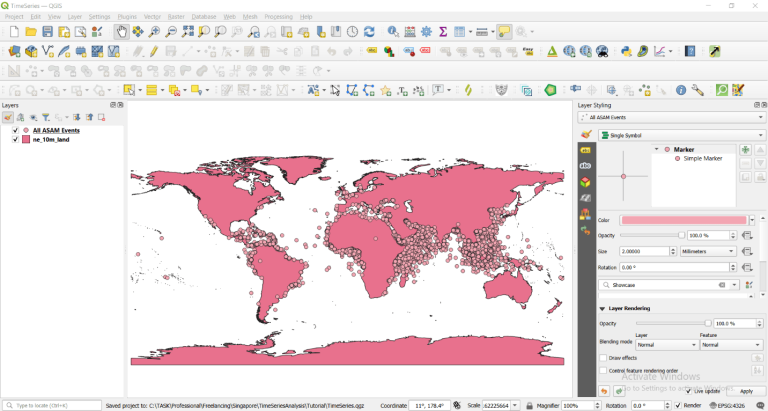Collapse the Layer Rendering section

click(x=603, y=309)
